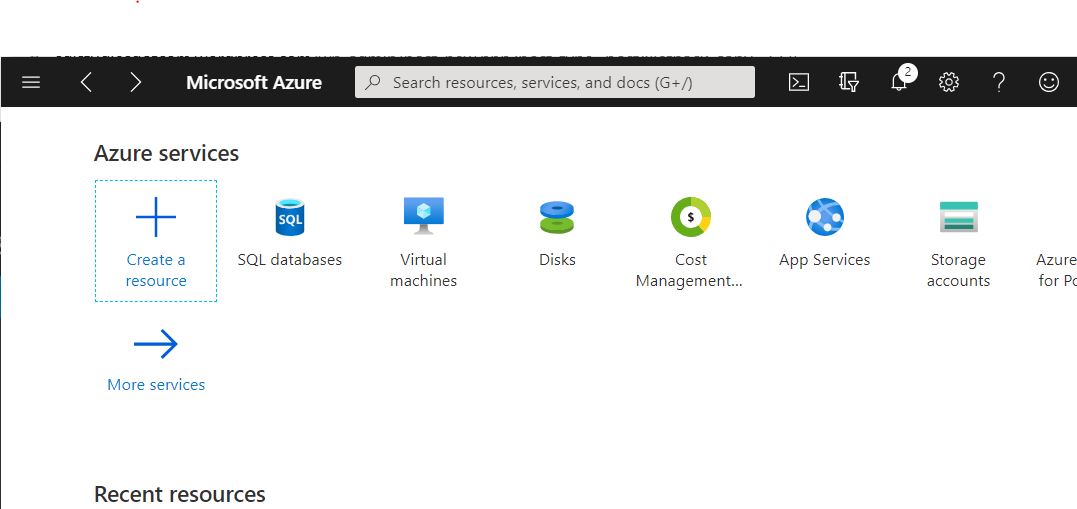Image resolution: width=1077 pixels, height=509 pixels.
Task: Focus the Search resources, services, and docs box
Action: [555, 82]
